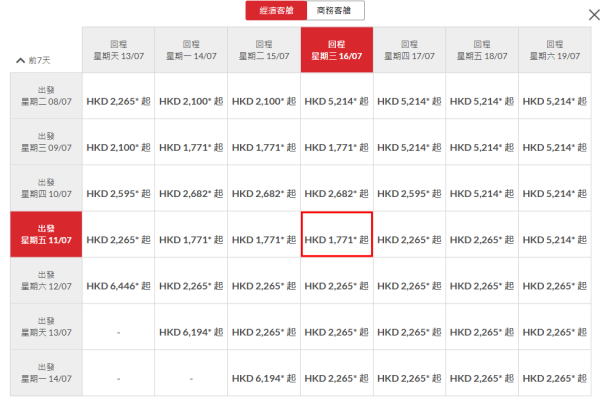This screenshot has width=600, height=399.
Task: Close the fare calendar with the X icon
Action: [x=594, y=15]
